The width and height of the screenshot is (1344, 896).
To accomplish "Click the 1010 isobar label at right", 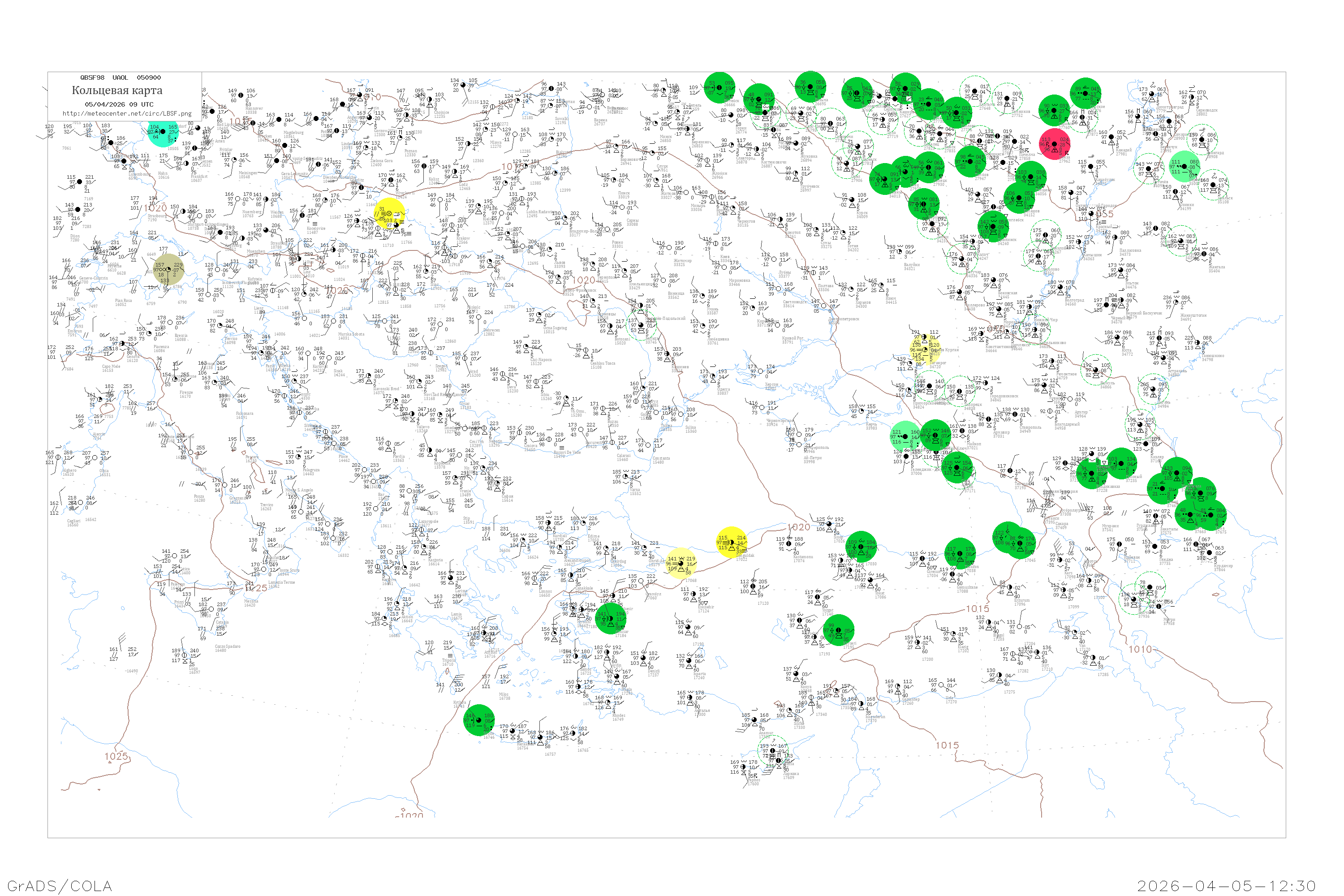I will coord(1140,649).
